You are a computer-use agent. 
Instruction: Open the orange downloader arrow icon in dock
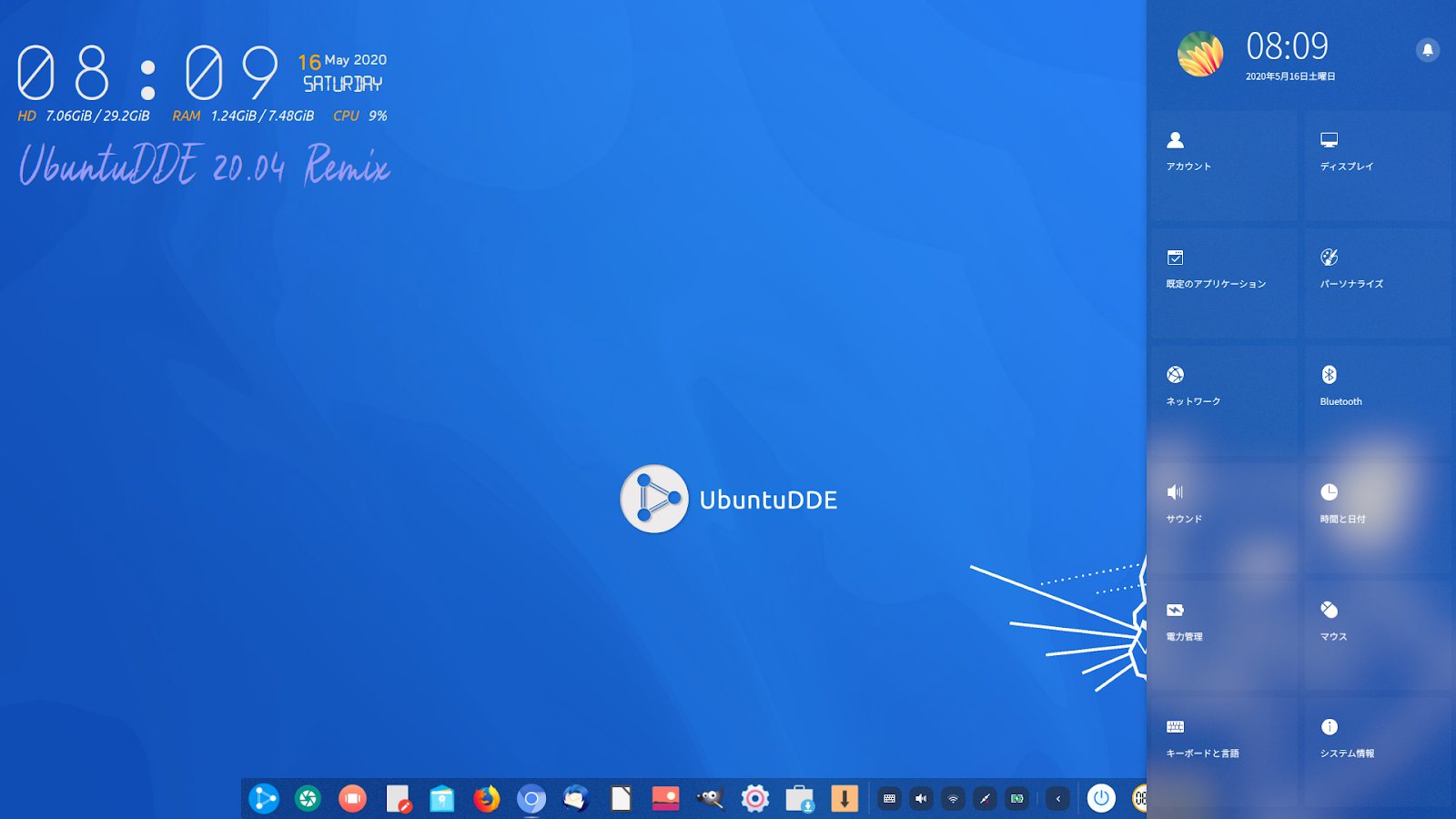coord(844,799)
